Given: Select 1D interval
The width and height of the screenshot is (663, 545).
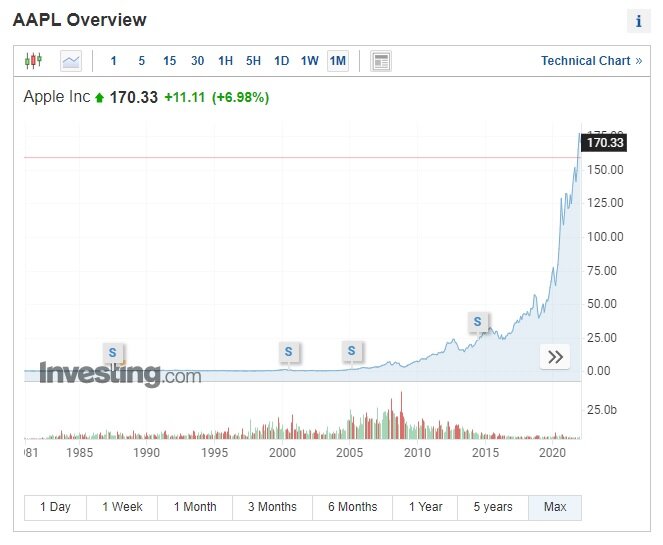Looking at the screenshot, I should [x=282, y=61].
